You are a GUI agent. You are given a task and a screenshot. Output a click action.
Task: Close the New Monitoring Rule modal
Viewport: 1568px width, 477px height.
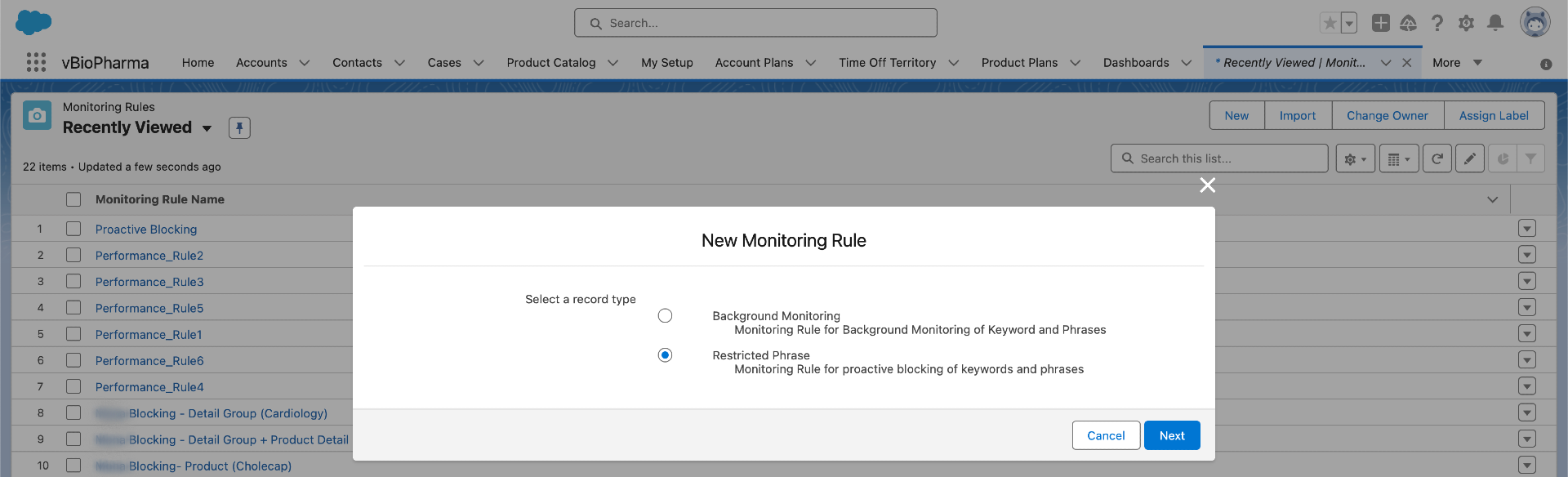1207,185
